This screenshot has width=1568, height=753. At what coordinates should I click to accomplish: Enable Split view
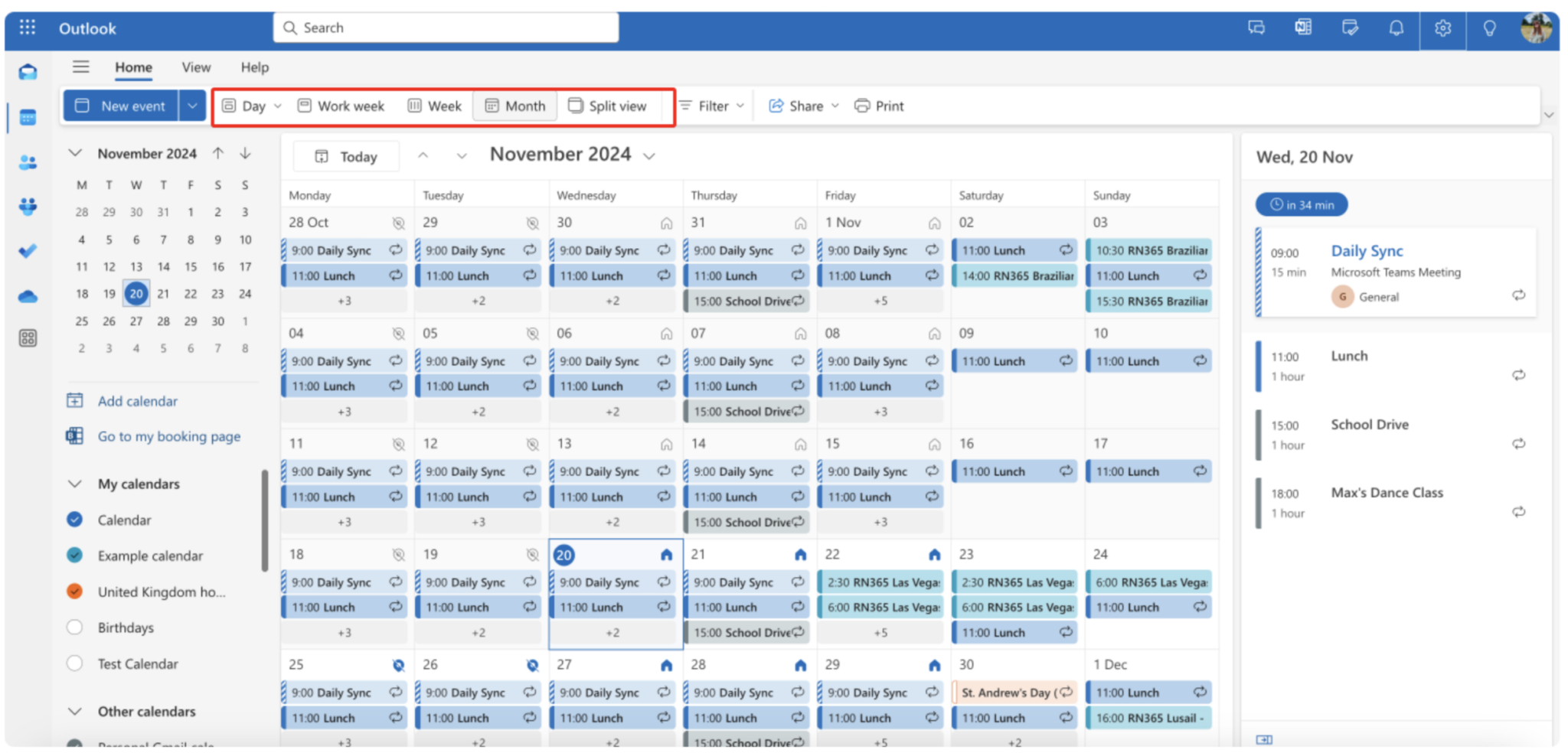coord(608,106)
